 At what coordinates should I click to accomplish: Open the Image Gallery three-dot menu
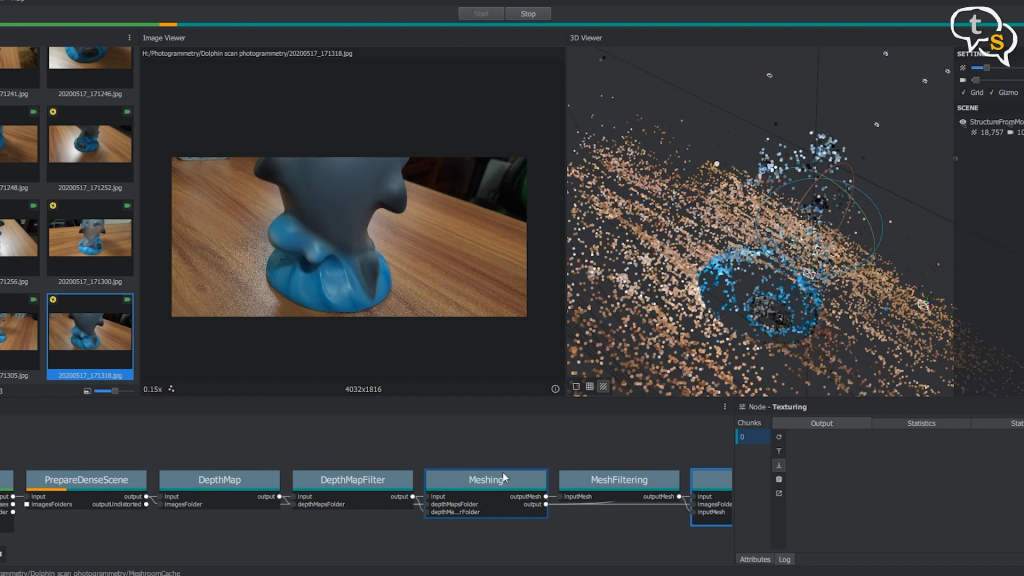click(130, 38)
